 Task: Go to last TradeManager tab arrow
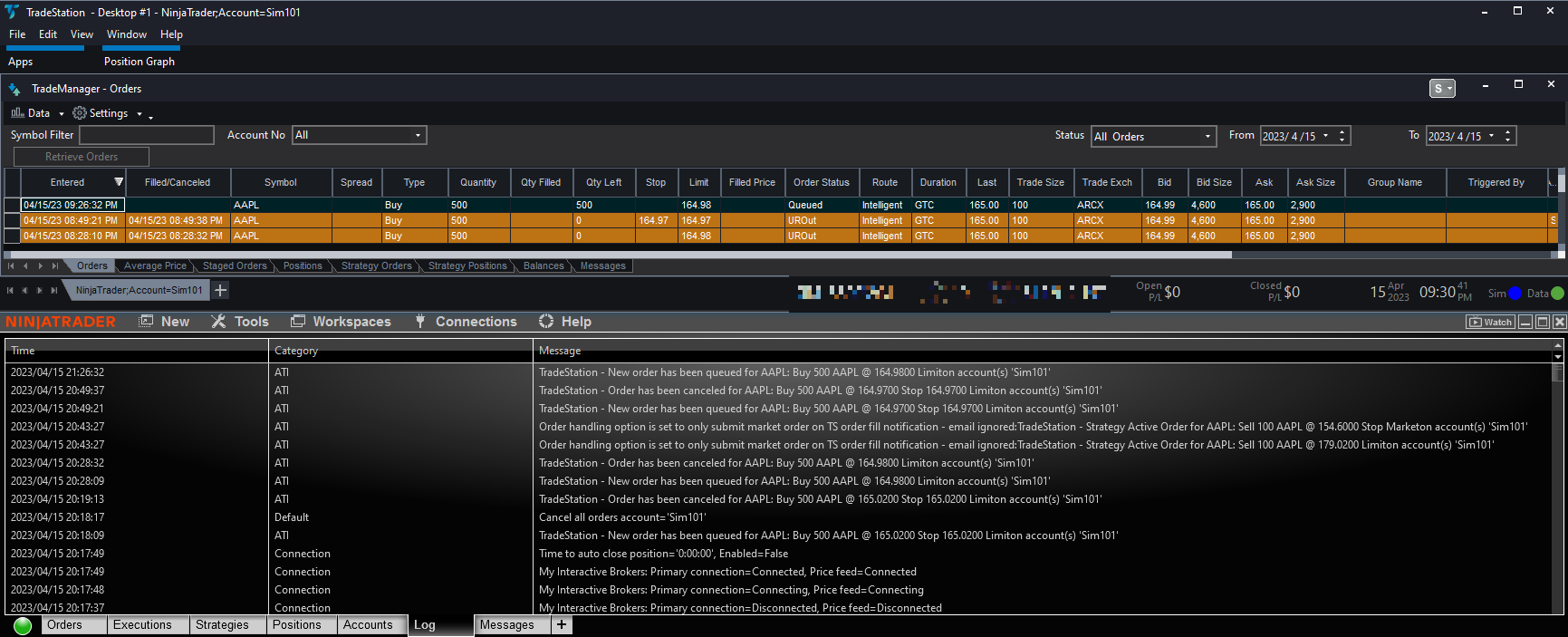(55, 266)
